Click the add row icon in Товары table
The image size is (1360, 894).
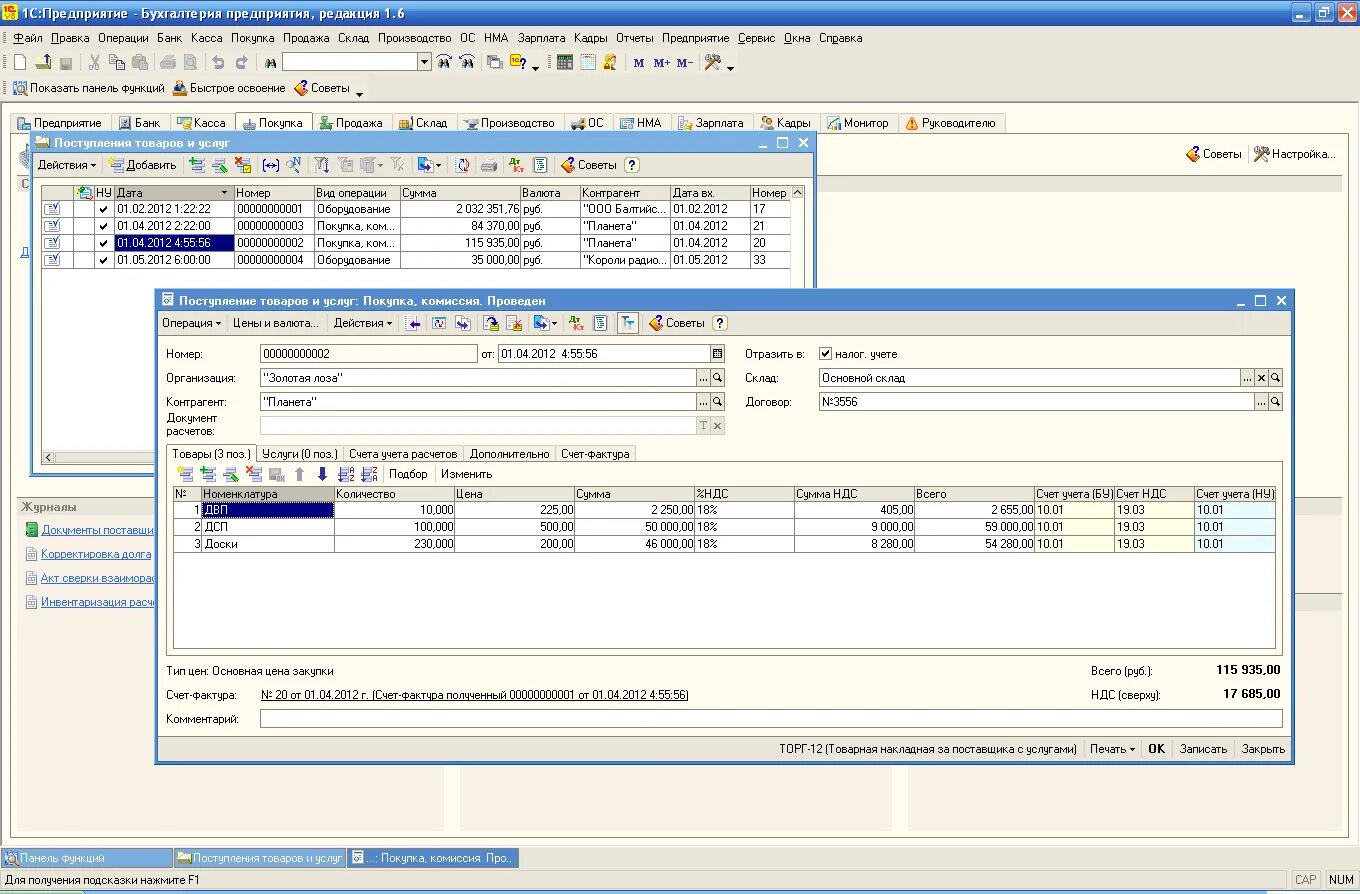pos(186,474)
